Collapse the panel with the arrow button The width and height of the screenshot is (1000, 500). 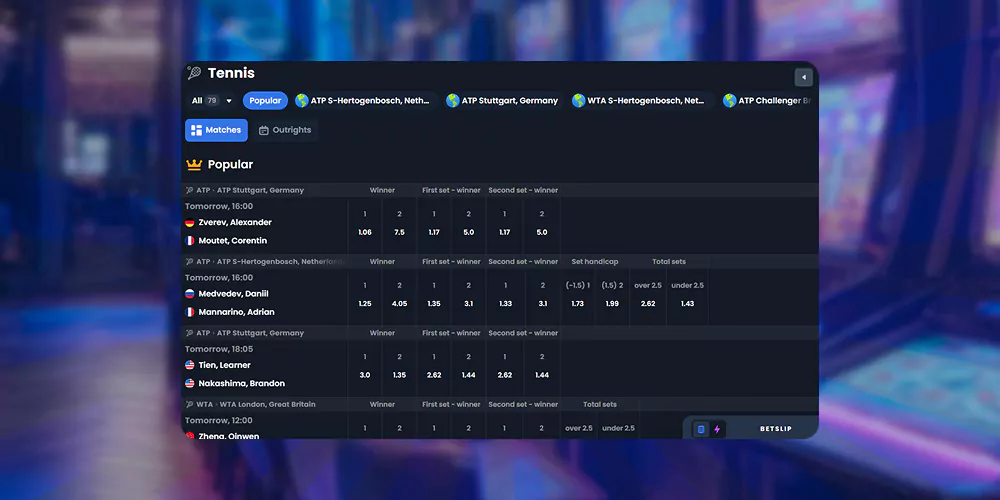[804, 77]
